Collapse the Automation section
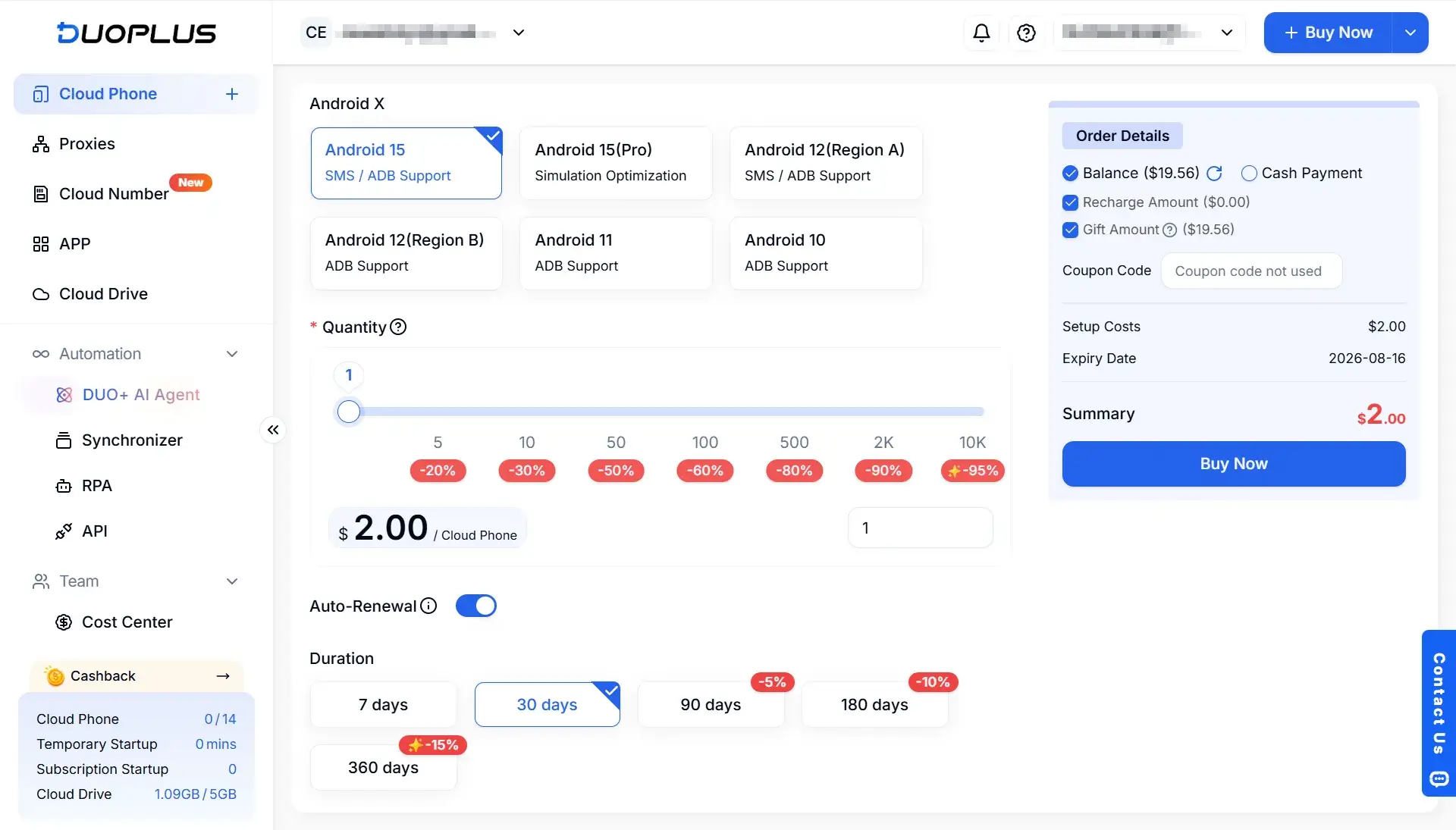This screenshot has height=830, width=1456. click(x=232, y=354)
